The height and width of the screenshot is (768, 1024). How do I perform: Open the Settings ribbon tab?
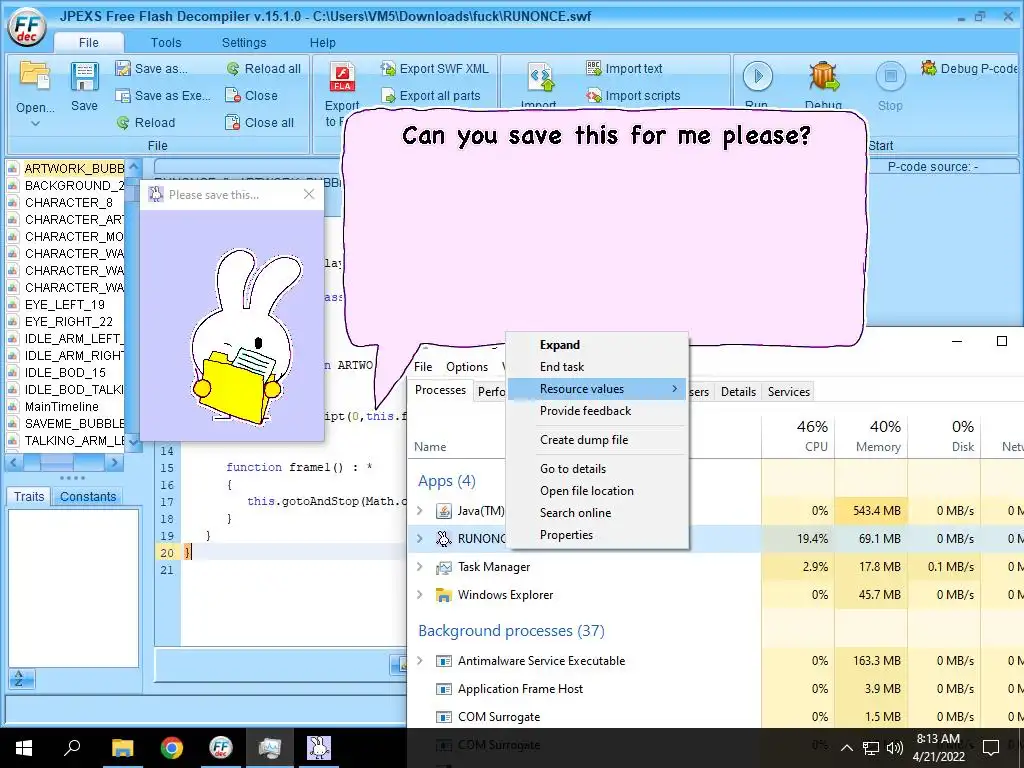(244, 42)
